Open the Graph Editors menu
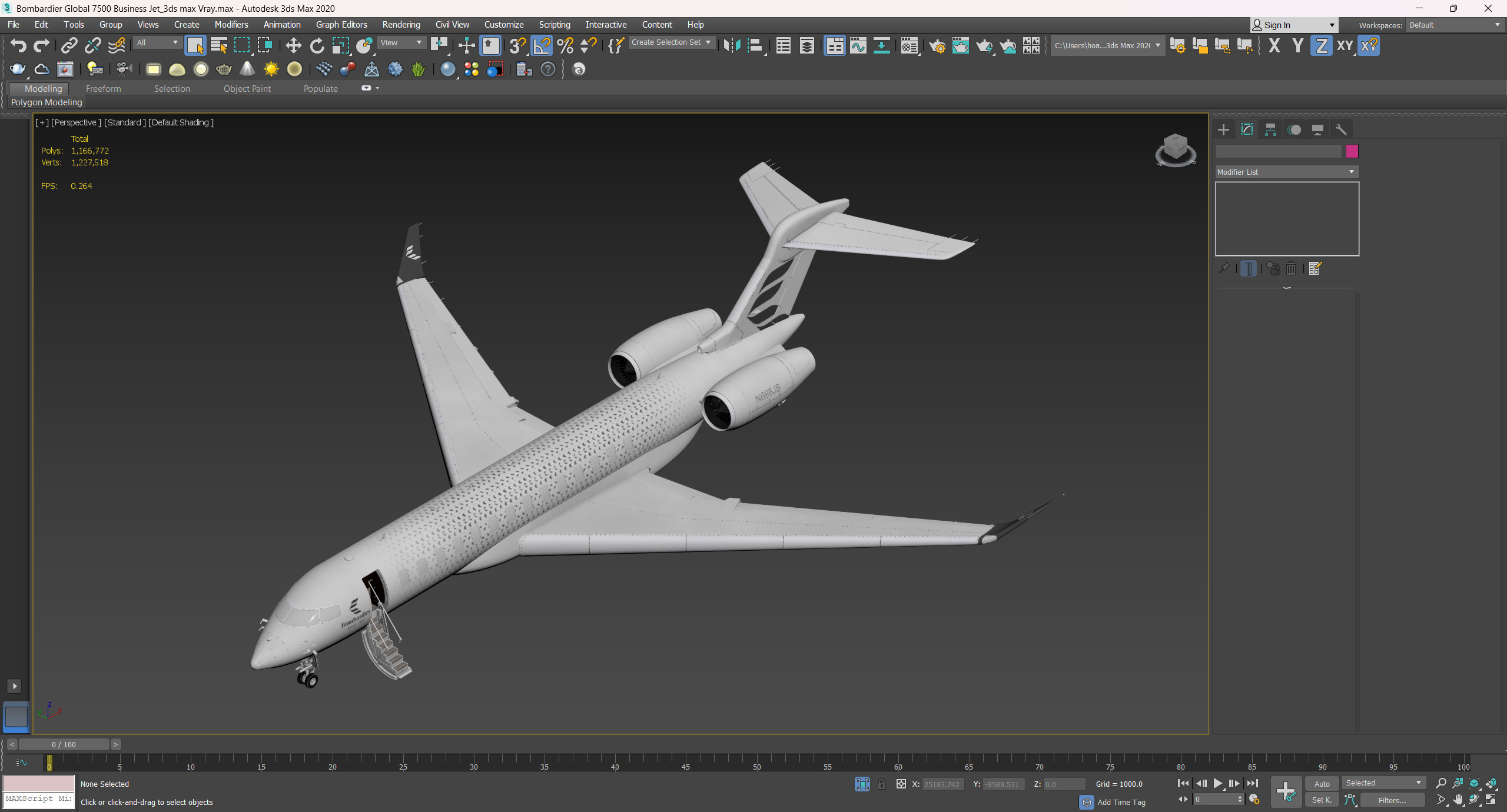The height and width of the screenshot is (812, 1507). pos(341,25)
